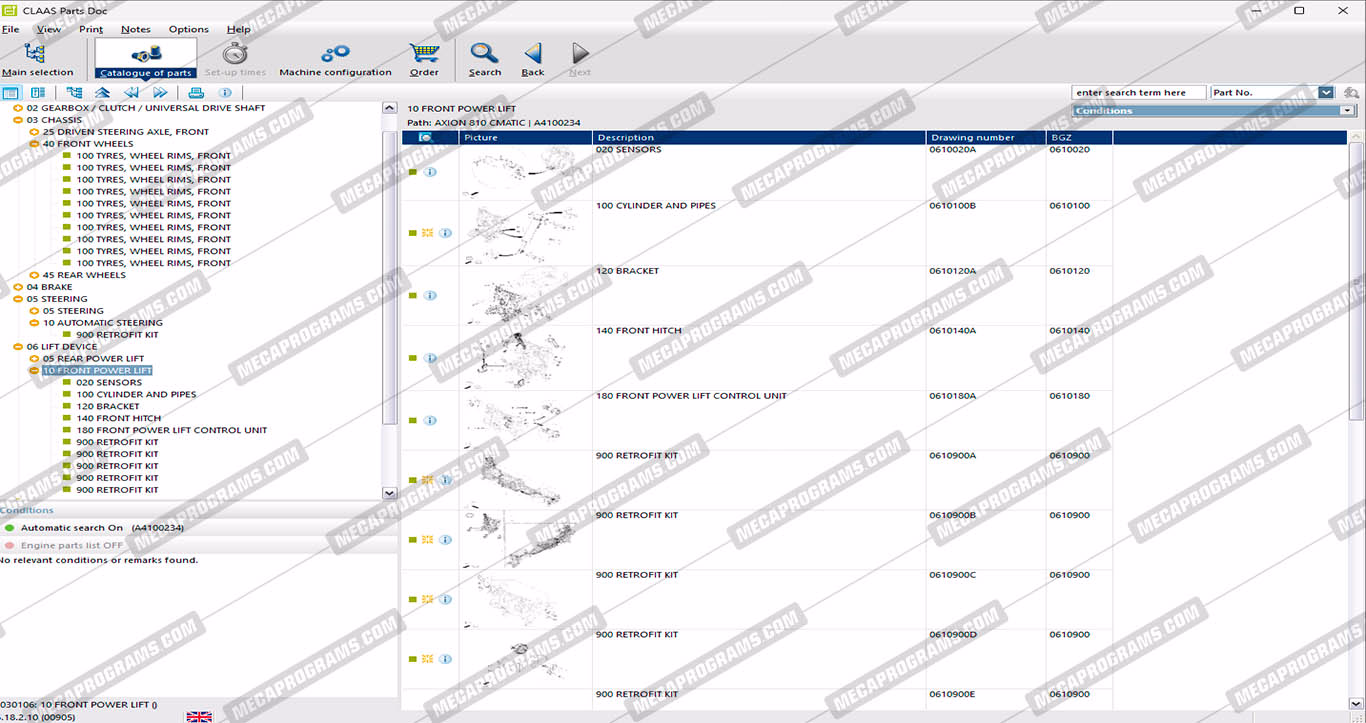This screenshot has width=1366, height=723.
Task: Click the Machine configuration gears icon
Action: (x=335, y=54)
